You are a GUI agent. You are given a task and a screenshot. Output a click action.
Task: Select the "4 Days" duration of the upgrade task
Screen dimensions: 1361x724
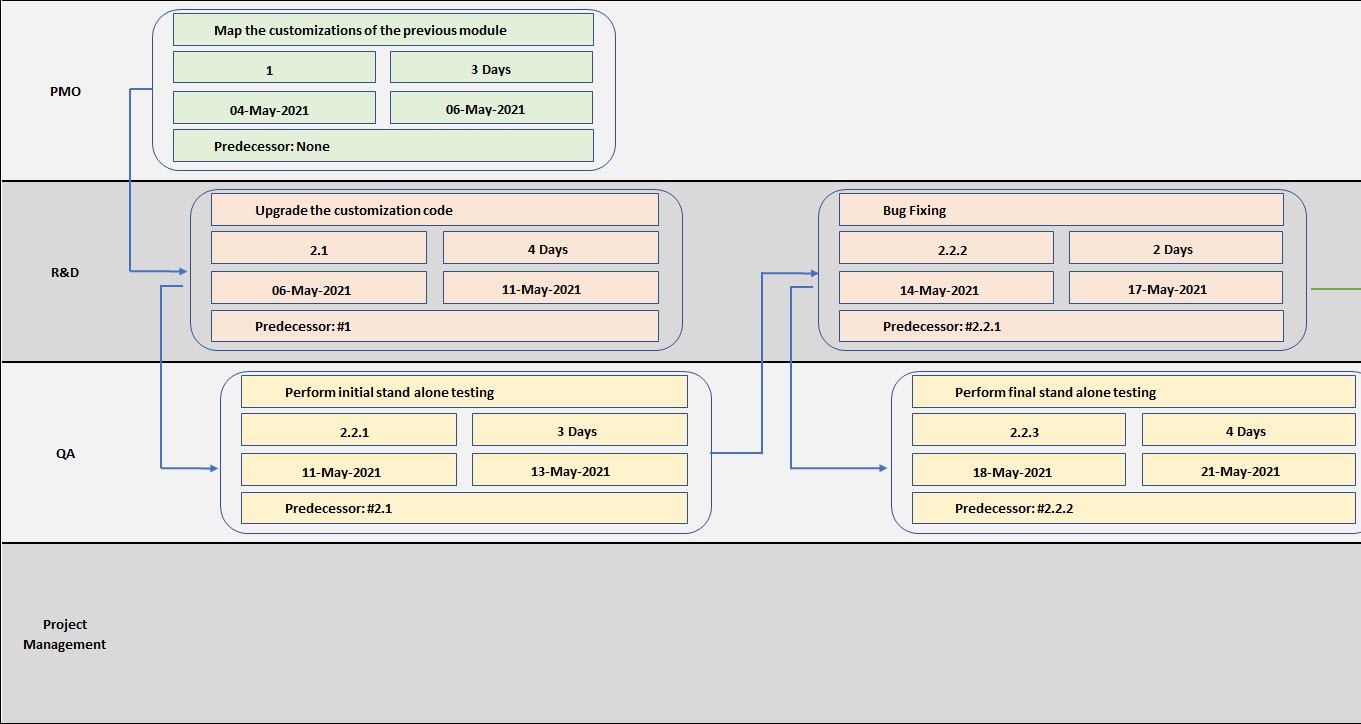coord(549,247)
